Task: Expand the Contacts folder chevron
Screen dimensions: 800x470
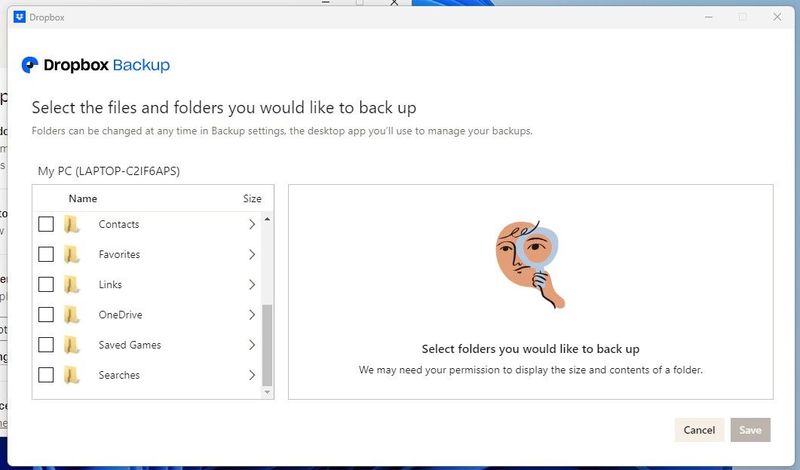Action: pos(252,224)
